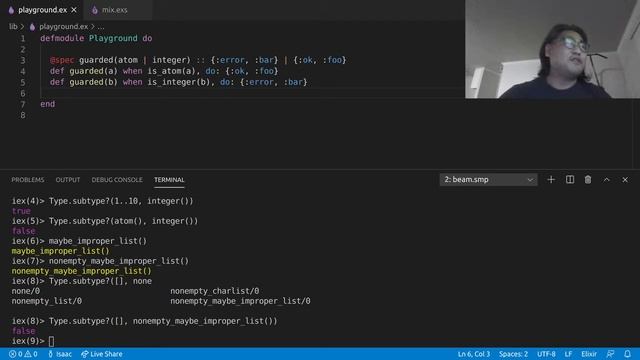Click the nonempty_list/0 completion text
The image size is (640, 360).
click(47, 301)
